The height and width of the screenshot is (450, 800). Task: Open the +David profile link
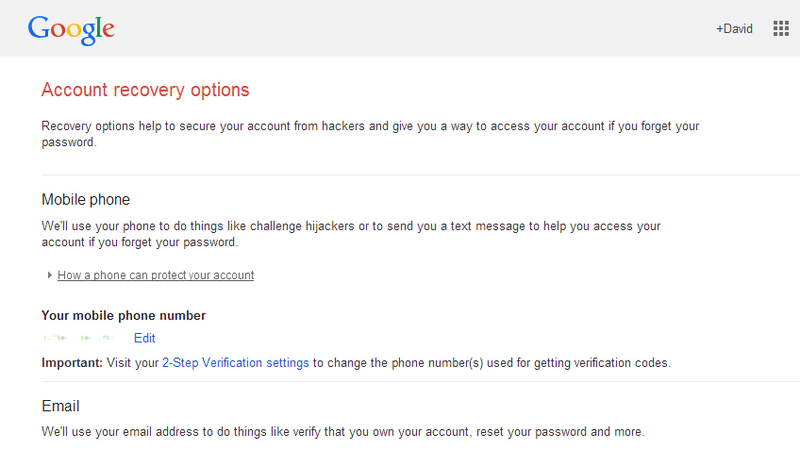[x=734, y=29]
